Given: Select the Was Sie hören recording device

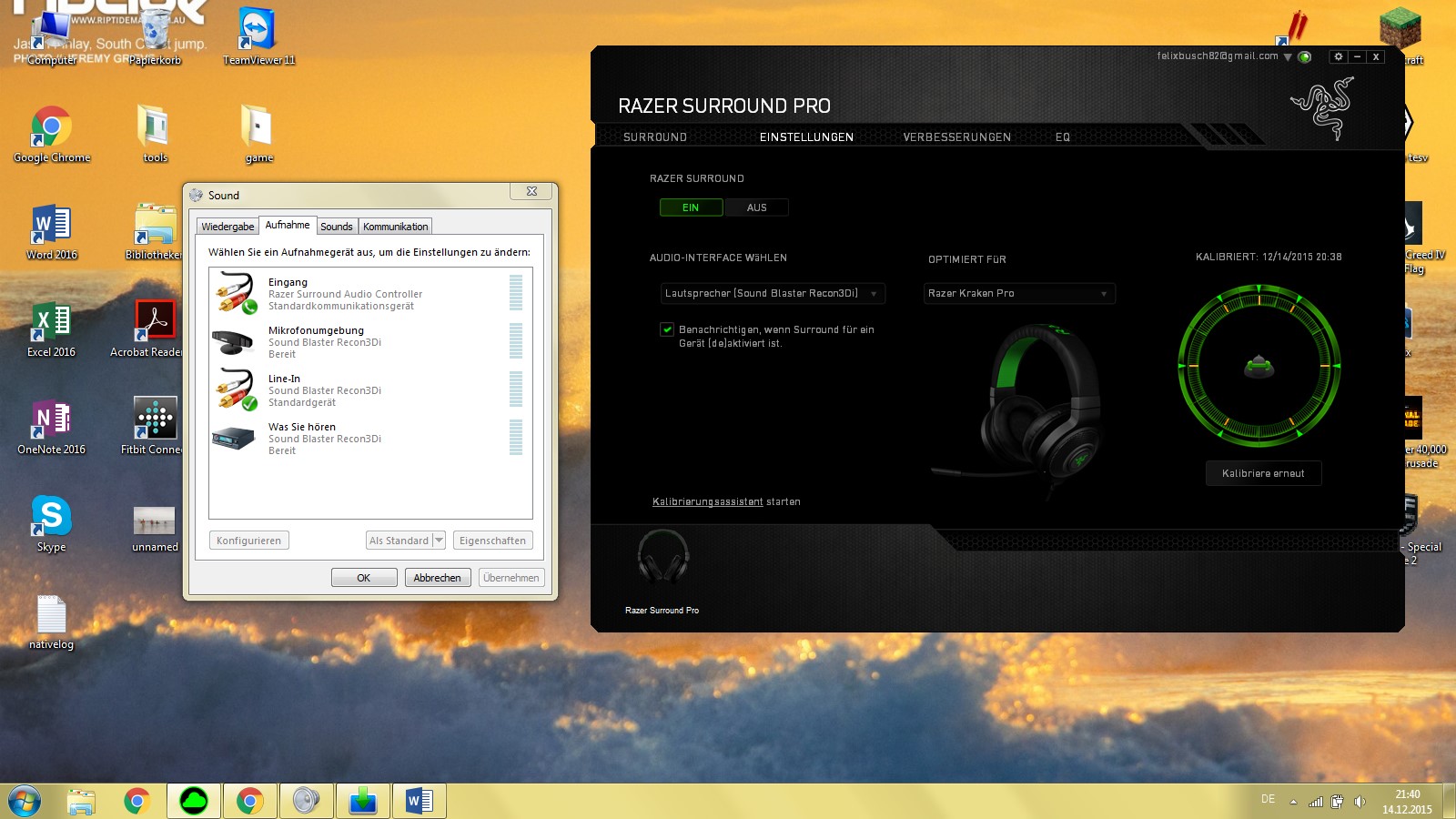Looking at the screenshot, I should pyautogui.click(x=370, y=439).
